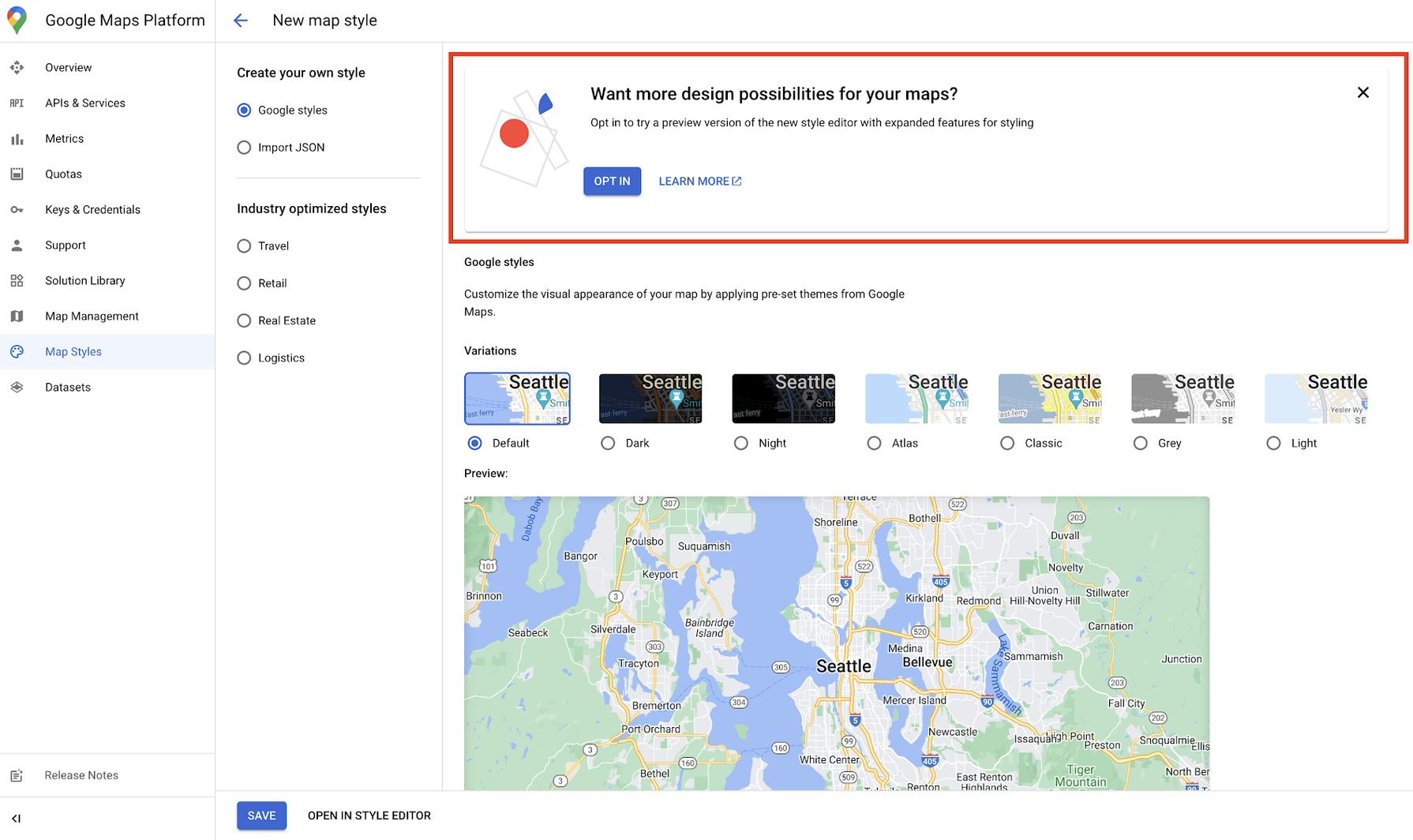
Task: Click the Google Maps Platform pin logo
Action: (x=17, y=21)
